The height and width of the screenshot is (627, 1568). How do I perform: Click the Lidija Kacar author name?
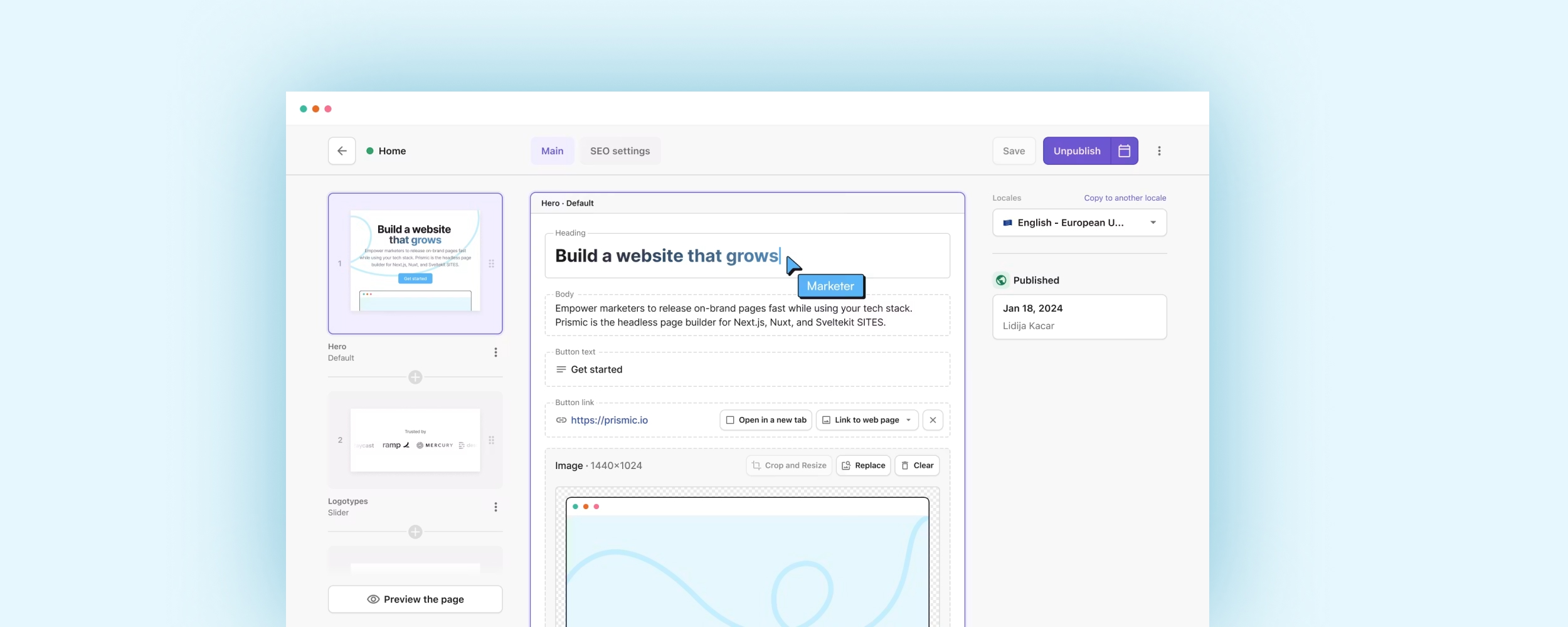[1028, 326]
